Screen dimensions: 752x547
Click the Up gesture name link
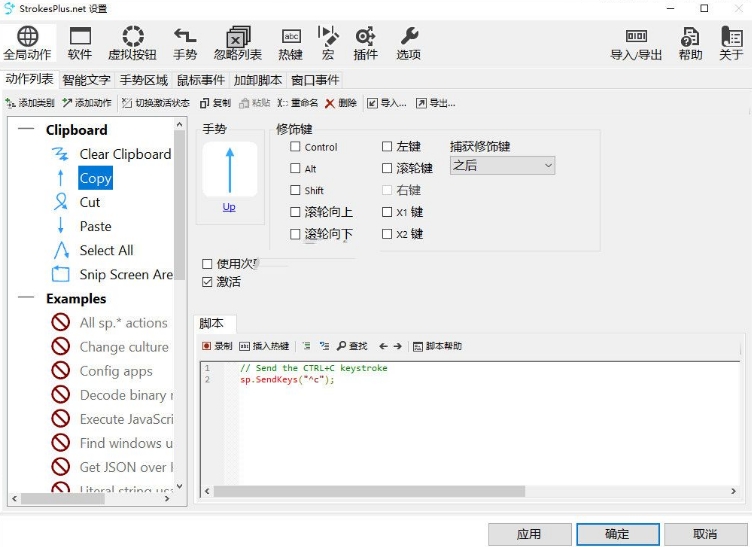(x=229, y=207)
